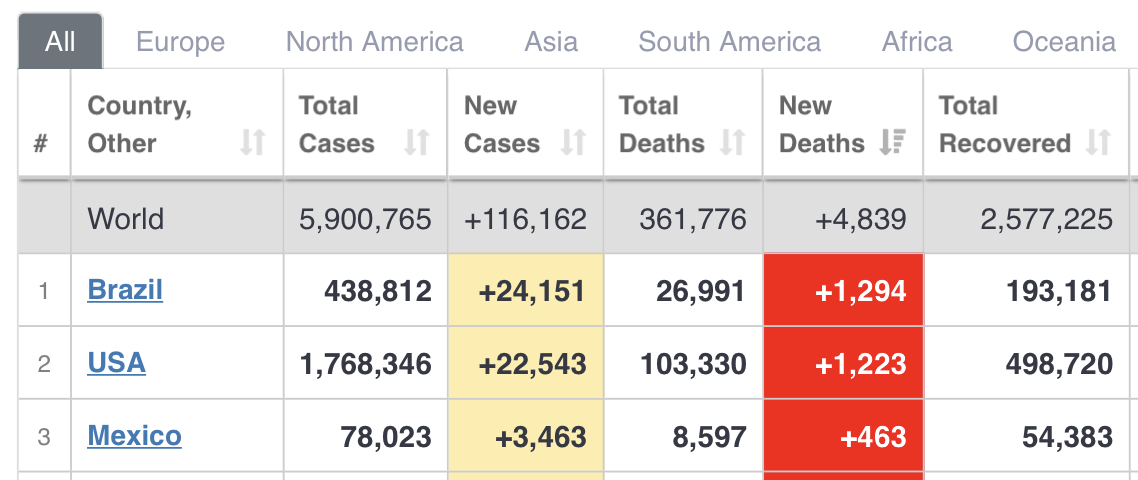Viewport: 1138px width, 480px height.
Task: Select the World row label
Action: pos(126,219)
